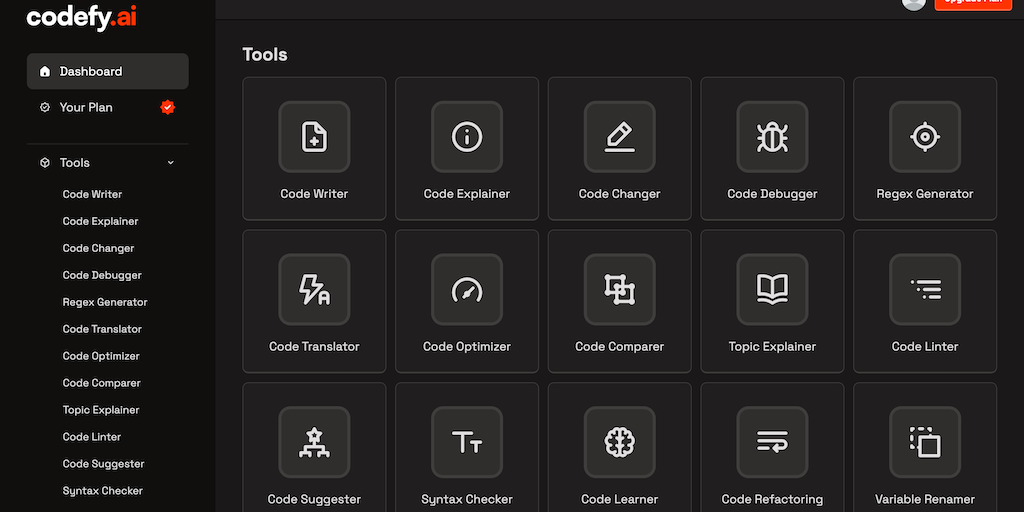Open Syntax Checker from sidebar list
This screenshot has height=512, width=1024.
[103, 491]
